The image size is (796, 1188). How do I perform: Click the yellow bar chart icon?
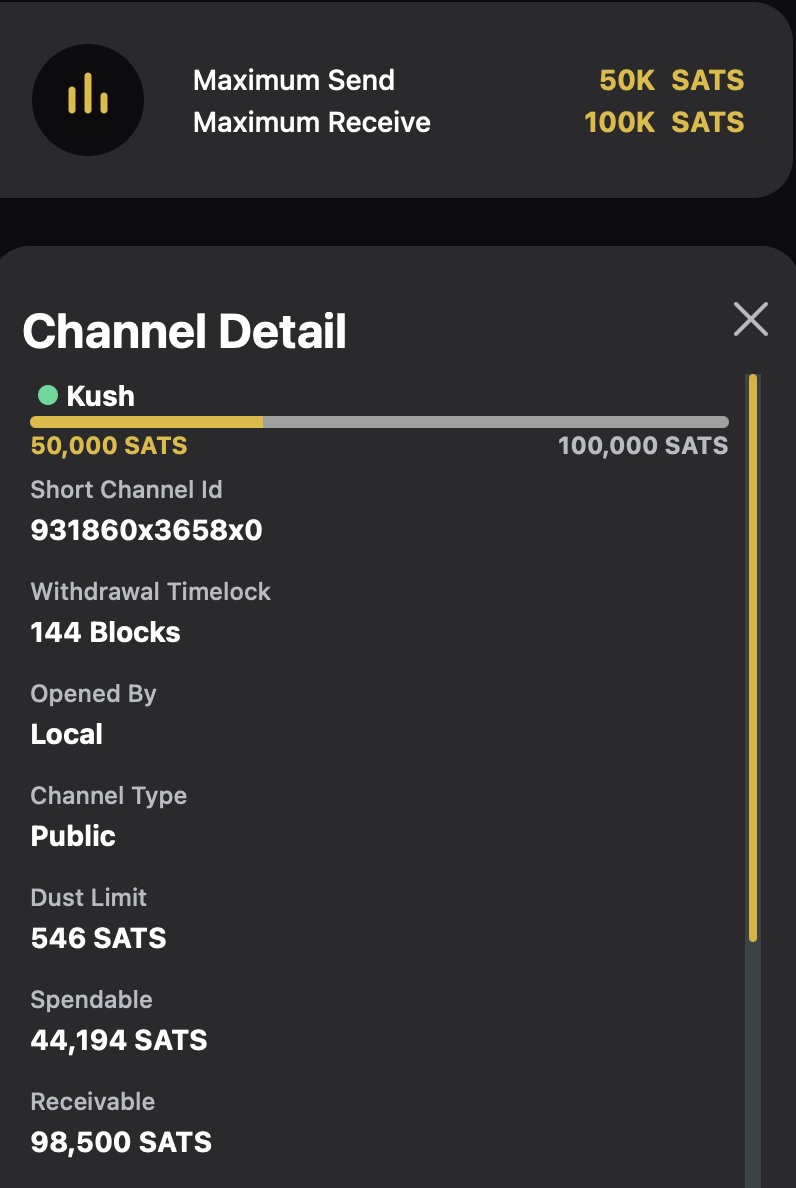88,100
